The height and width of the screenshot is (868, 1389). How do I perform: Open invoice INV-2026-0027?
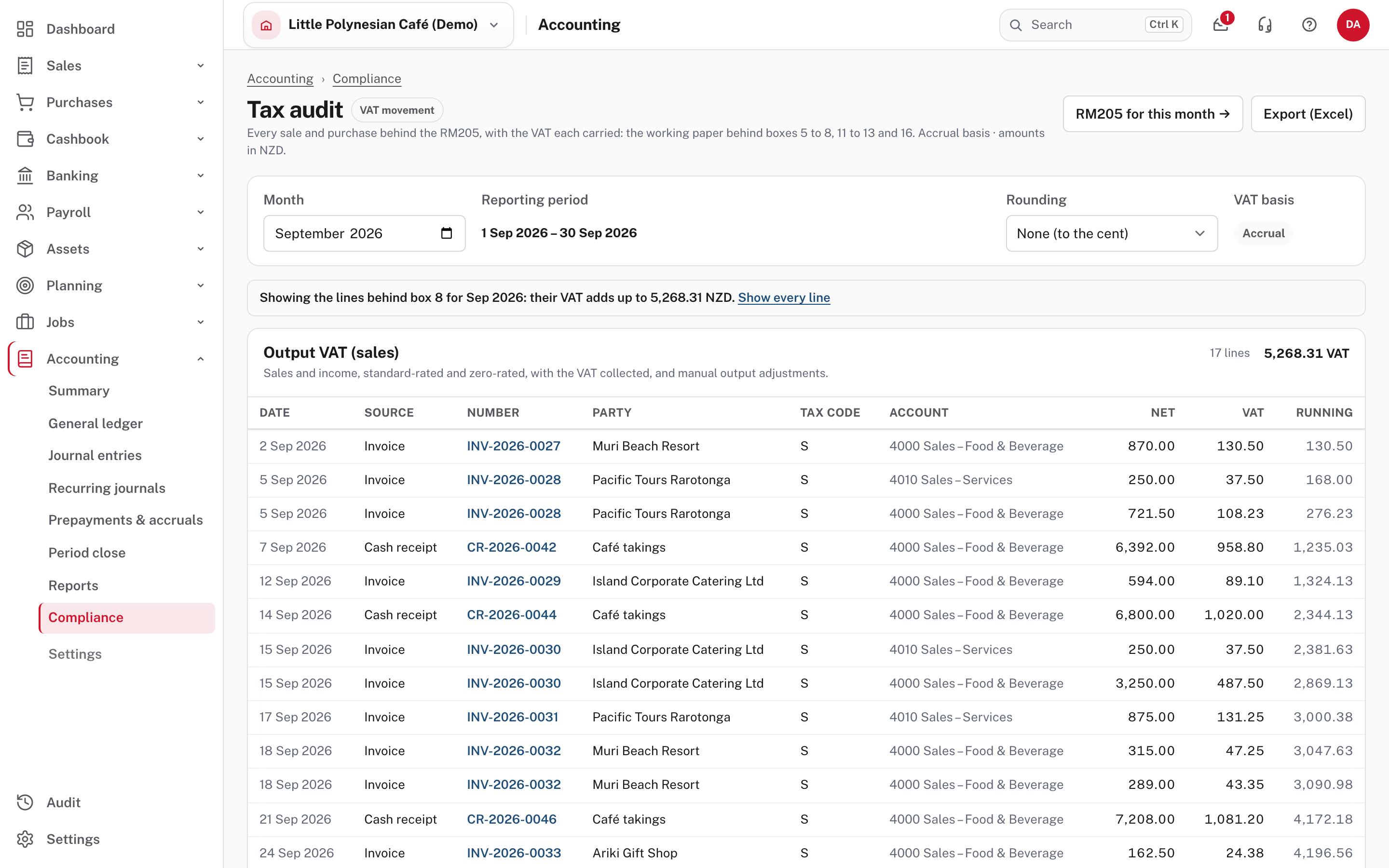coord(514,446)
